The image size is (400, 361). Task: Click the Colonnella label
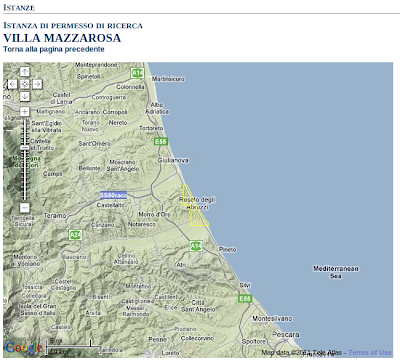(130, 87)
